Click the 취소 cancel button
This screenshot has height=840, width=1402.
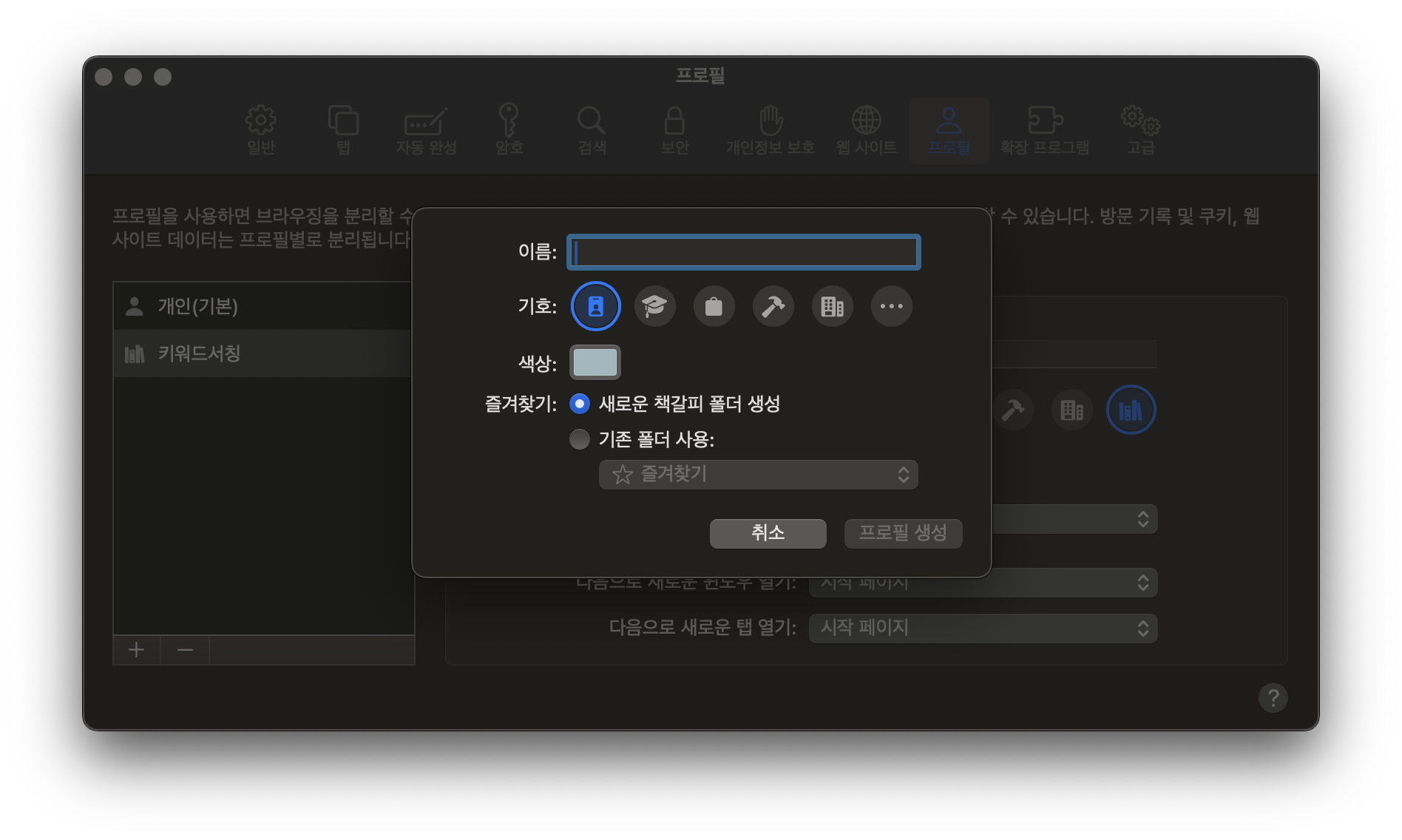[768, 533]
